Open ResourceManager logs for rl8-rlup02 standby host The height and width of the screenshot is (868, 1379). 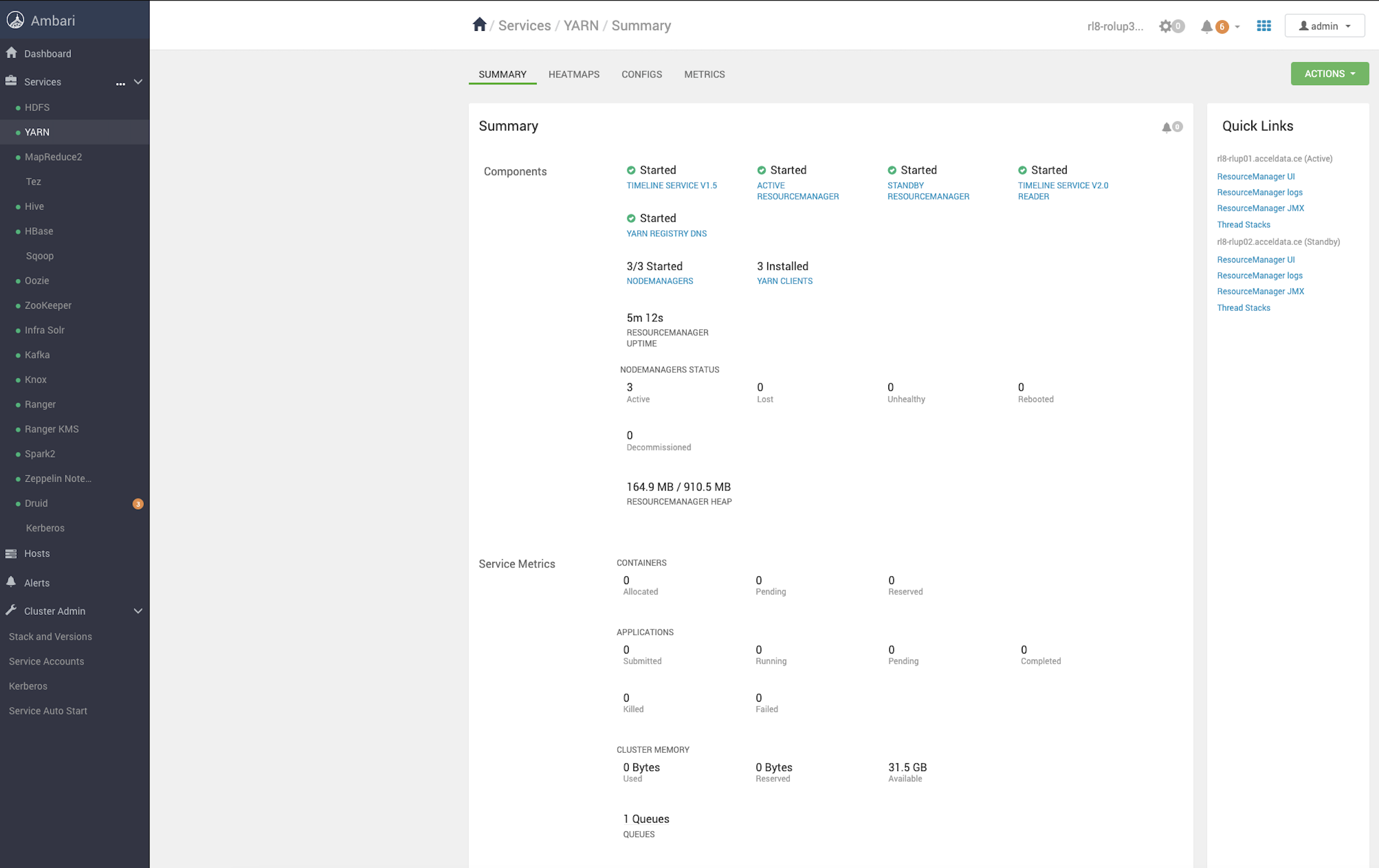(1260, 276)
